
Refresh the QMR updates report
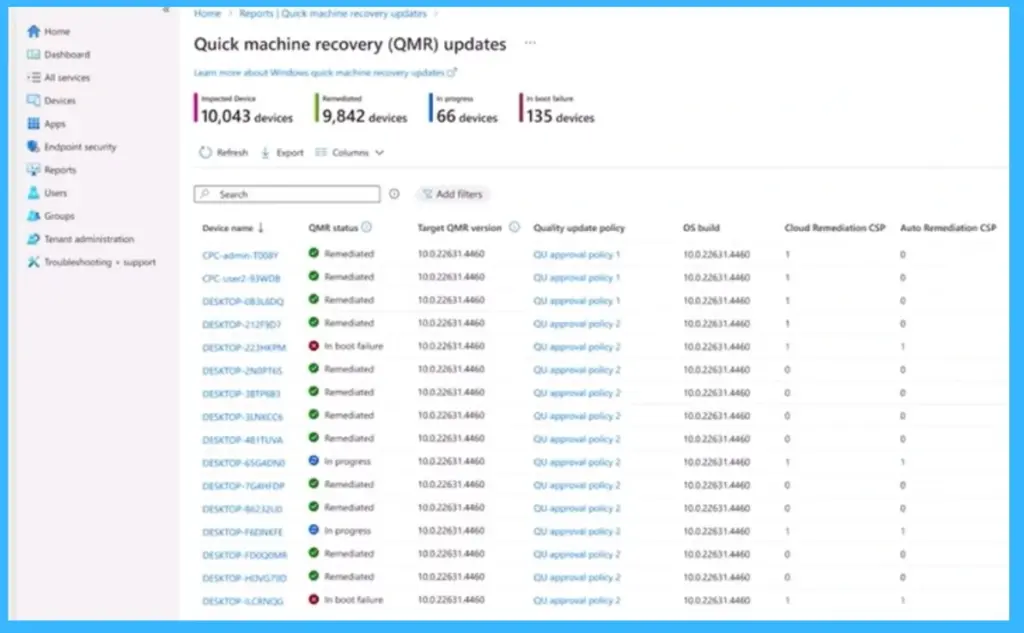222,152
